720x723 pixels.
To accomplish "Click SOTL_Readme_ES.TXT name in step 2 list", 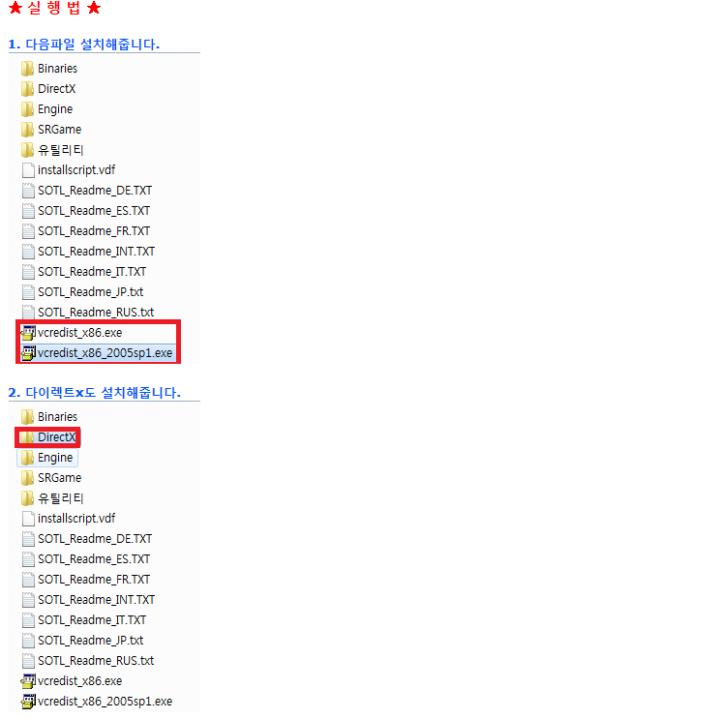I will click(x=94, y=559).
